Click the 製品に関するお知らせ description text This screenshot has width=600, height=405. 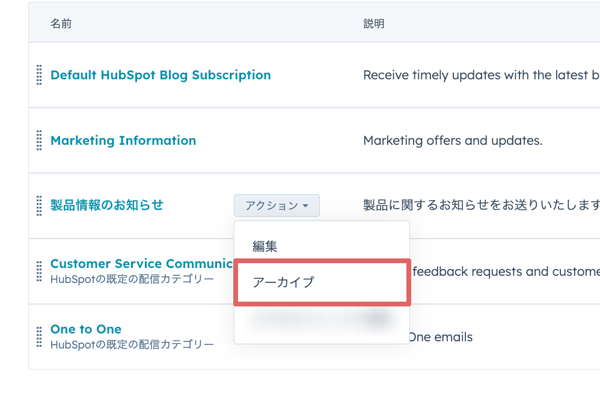click(x=480, y=206)
